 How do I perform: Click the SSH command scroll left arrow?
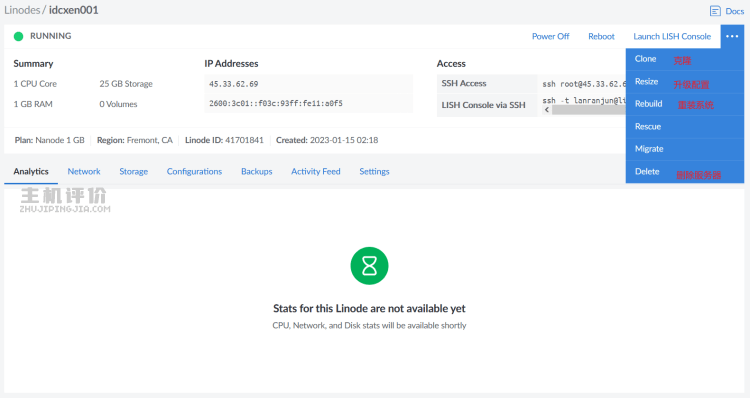pos(547,110)
